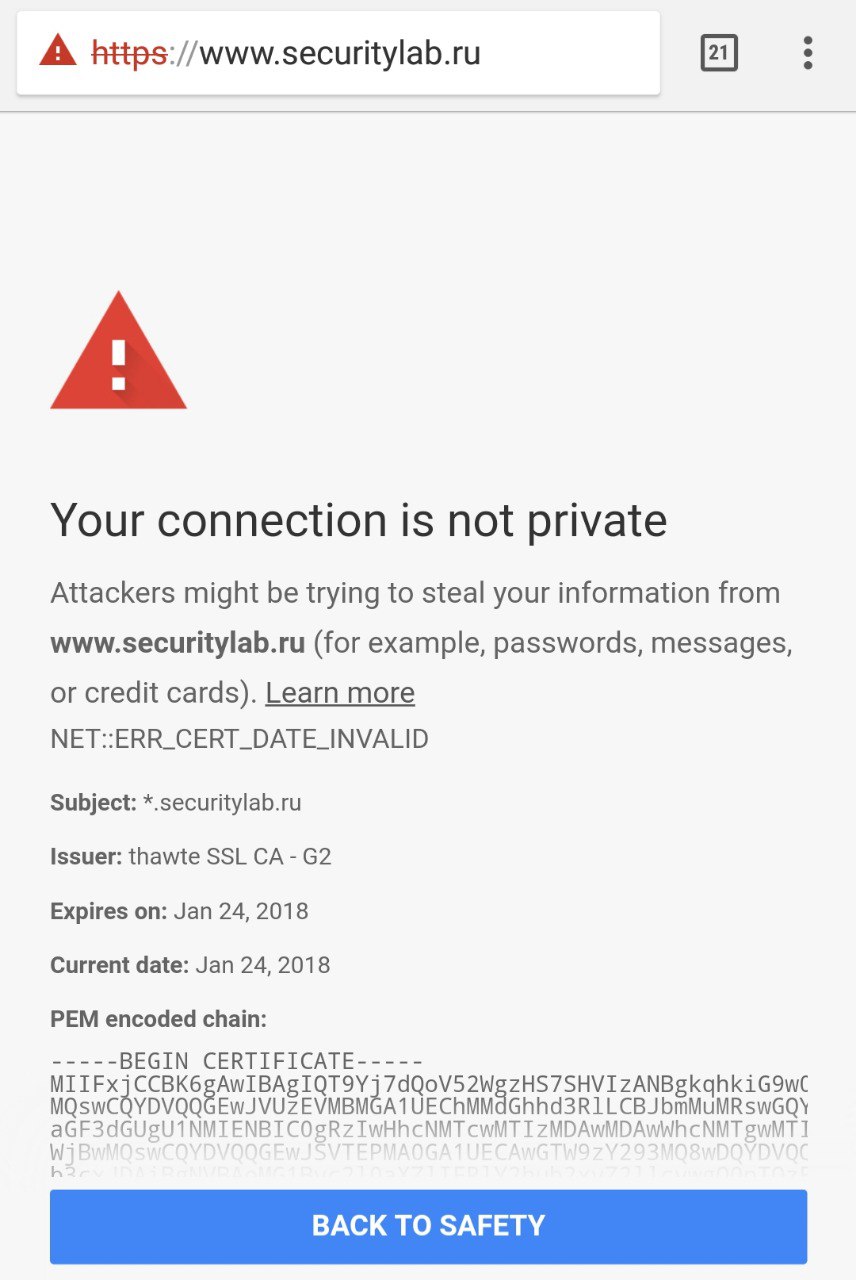Follow the Learn more link
Image resolution: width=856 pixels, height=1280 pixels.
click(340, 693)
